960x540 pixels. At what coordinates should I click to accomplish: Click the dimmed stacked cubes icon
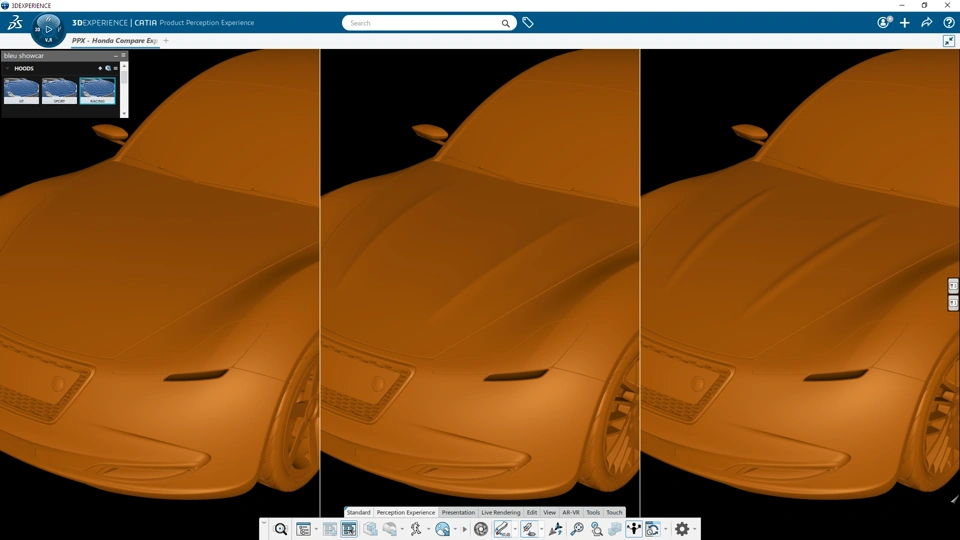click(x=615, y=529)
